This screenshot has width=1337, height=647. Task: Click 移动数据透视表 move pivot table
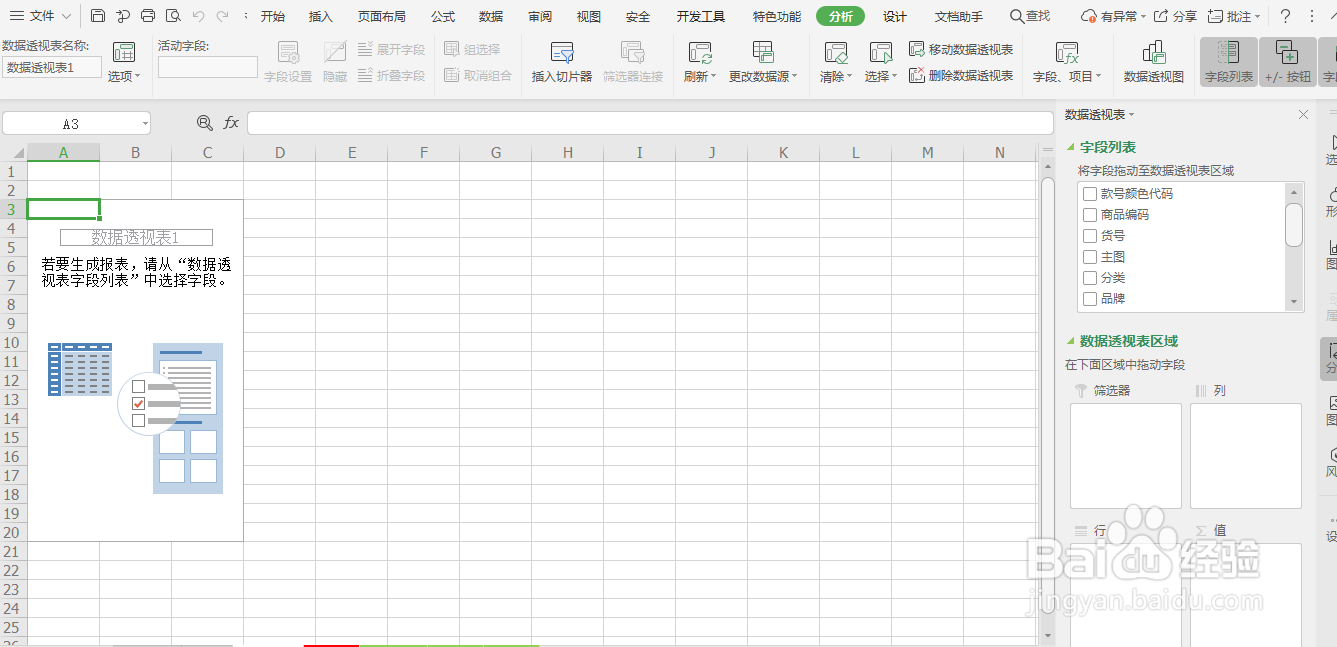click(x=961, y=49)
